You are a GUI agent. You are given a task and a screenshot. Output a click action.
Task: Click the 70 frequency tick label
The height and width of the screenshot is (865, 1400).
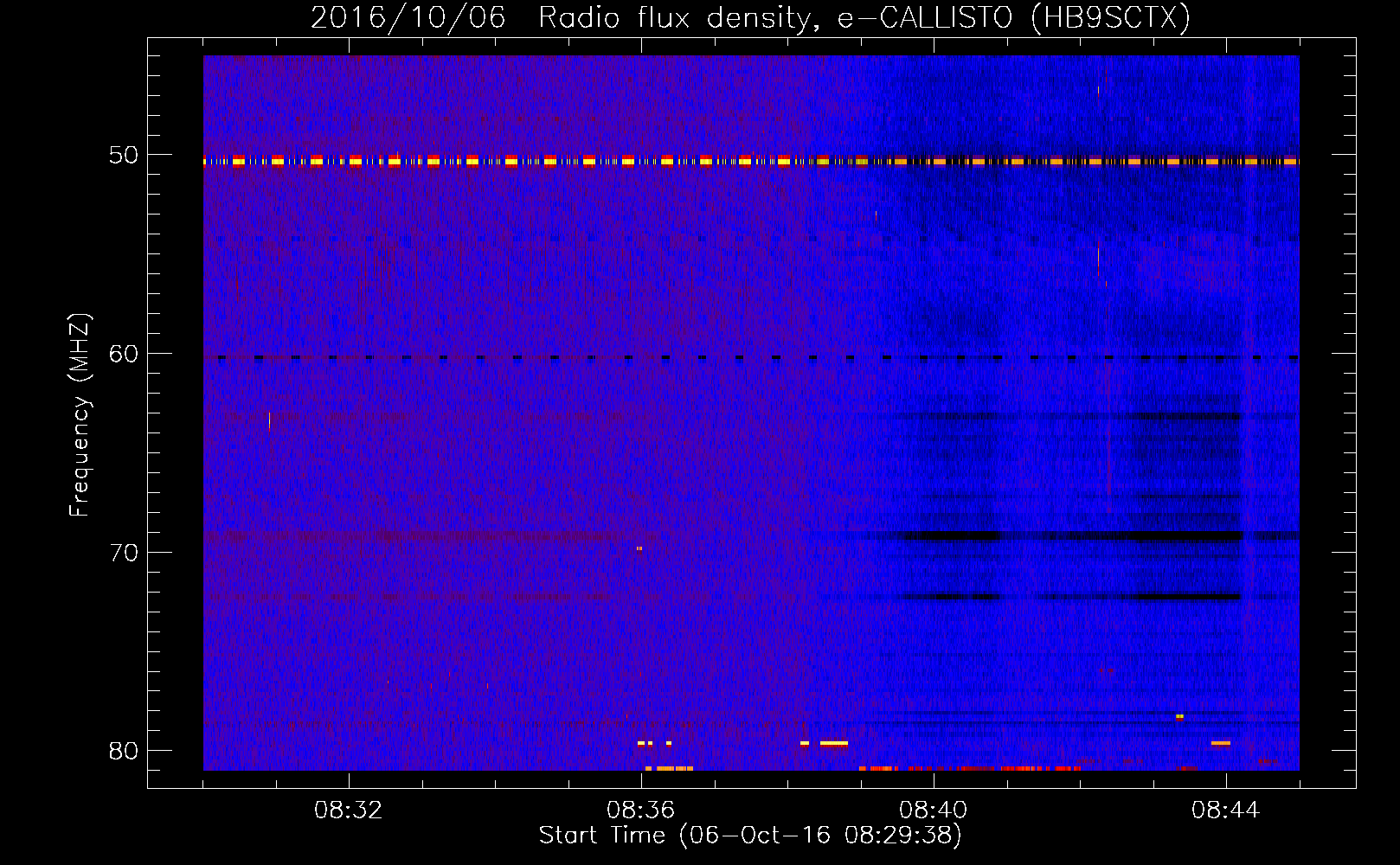124,553
